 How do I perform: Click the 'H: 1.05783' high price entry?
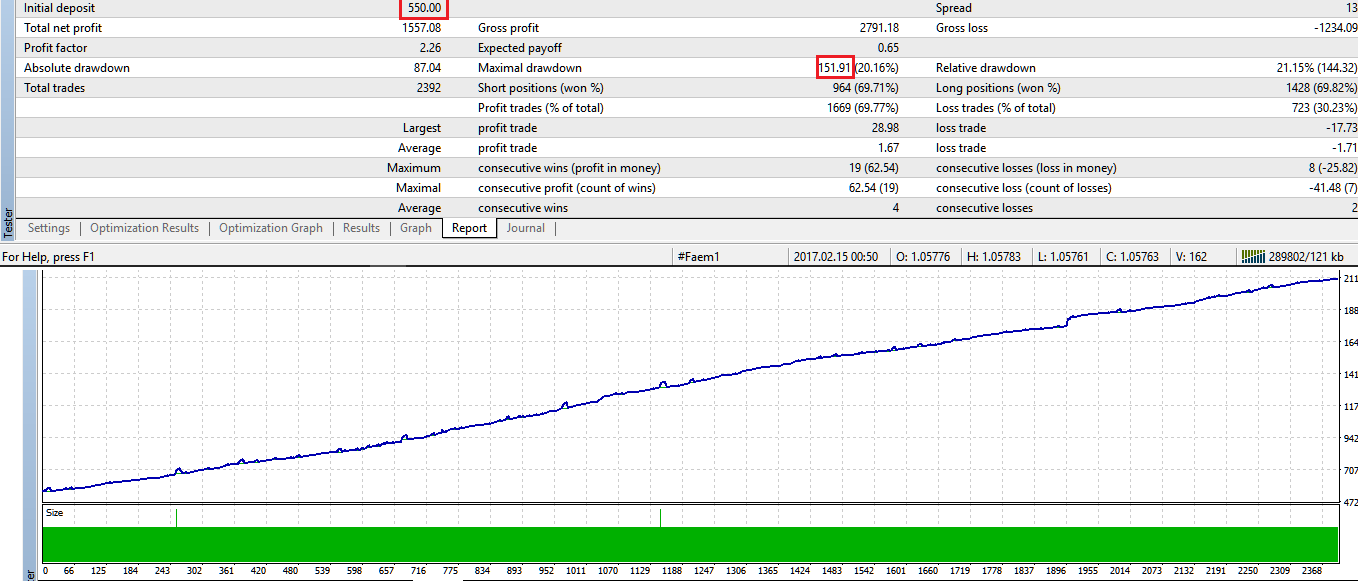click(995, 257)
